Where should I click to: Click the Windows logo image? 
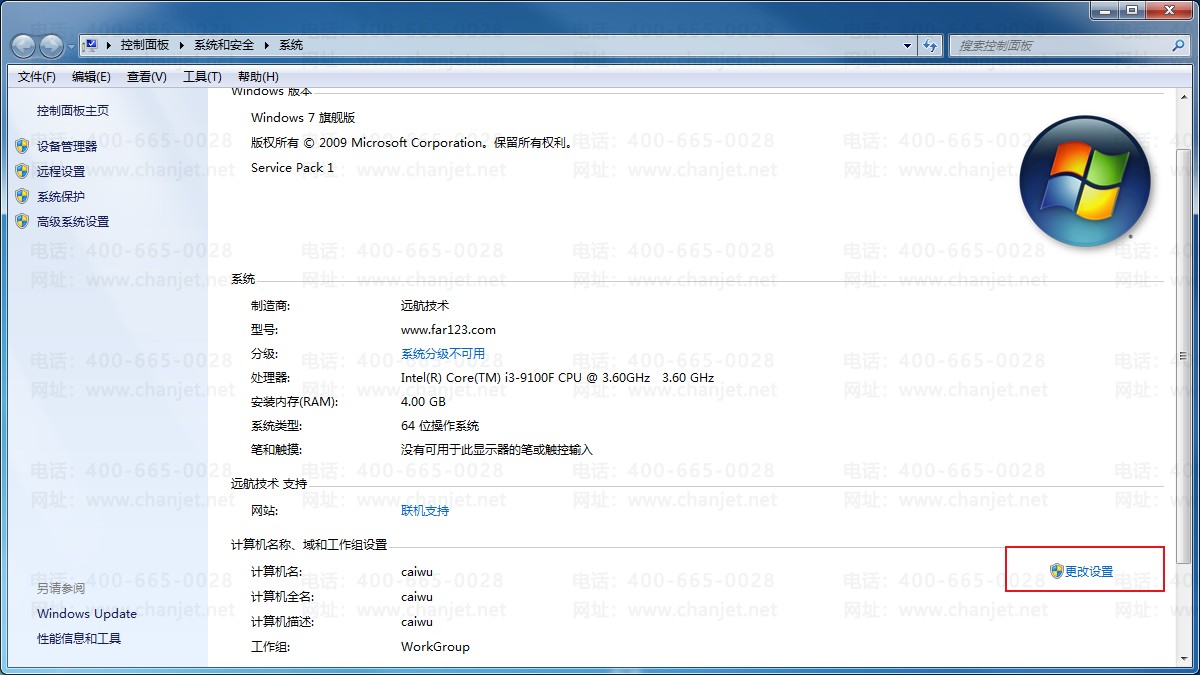pyautogui.click(x=1085, y=181)
